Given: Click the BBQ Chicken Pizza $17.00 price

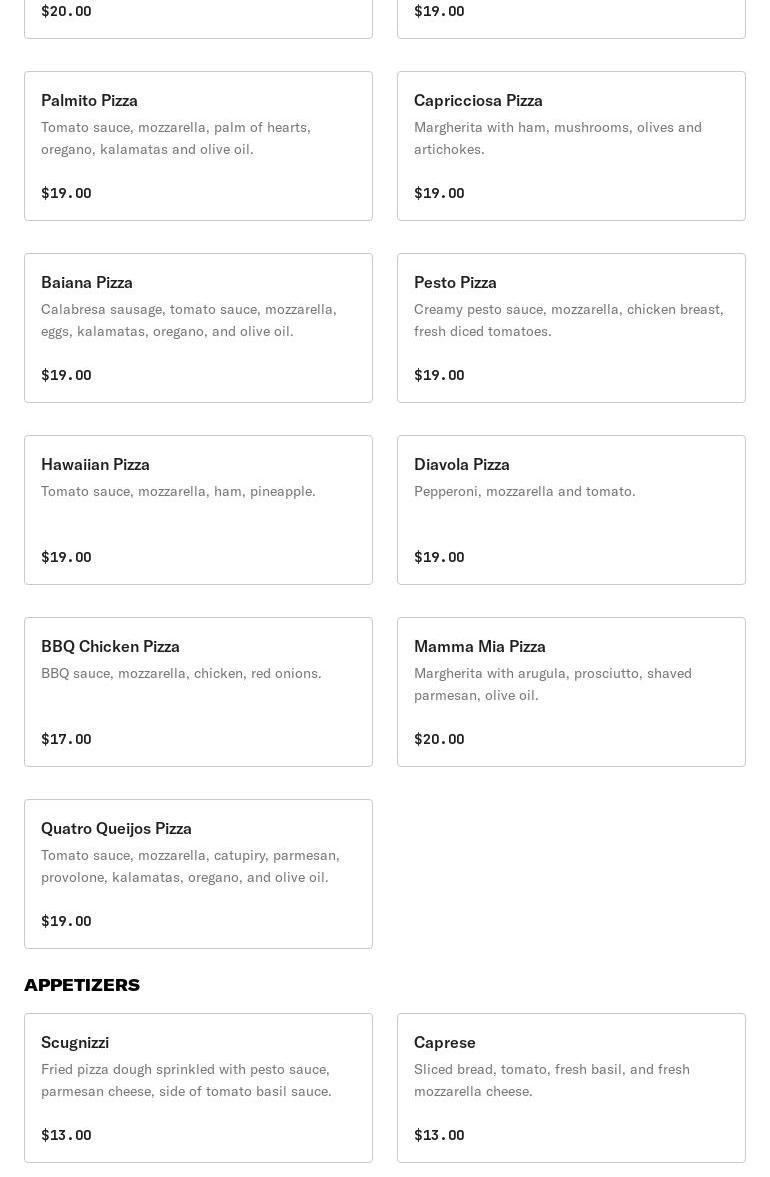Looking at the screenshot, I should coord(66,739).
